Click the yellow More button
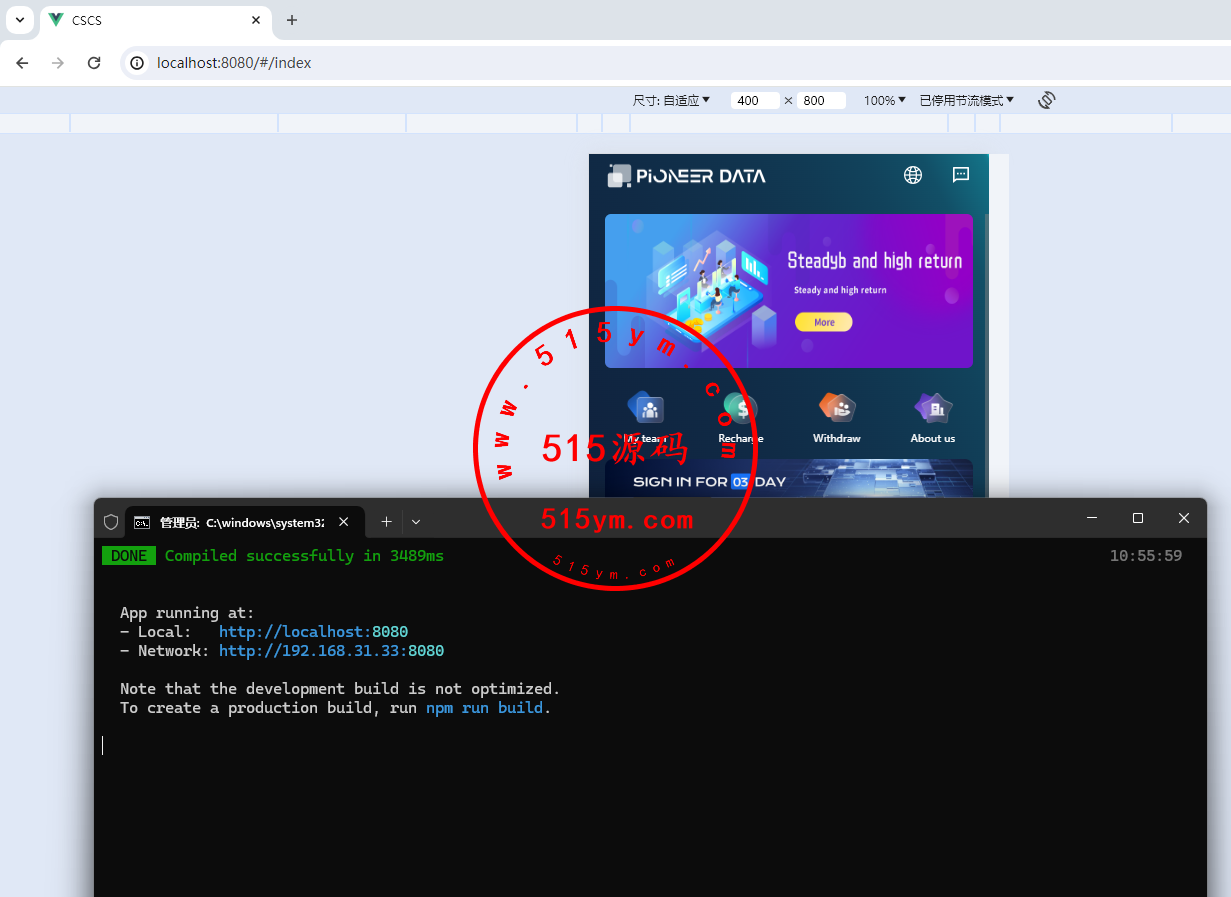The image size is (1231, 897). pos(824,322)
